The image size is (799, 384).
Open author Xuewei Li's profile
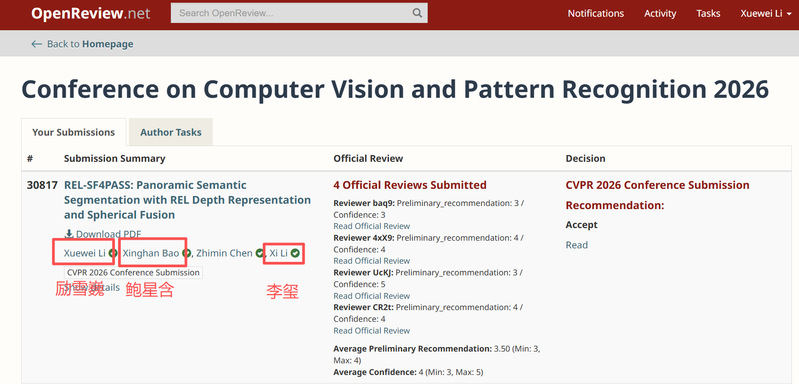coord(85,253)
